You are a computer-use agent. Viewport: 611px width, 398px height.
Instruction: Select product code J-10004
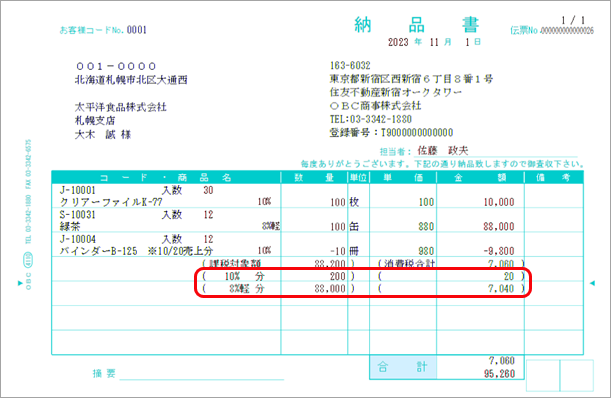(78, 239)
